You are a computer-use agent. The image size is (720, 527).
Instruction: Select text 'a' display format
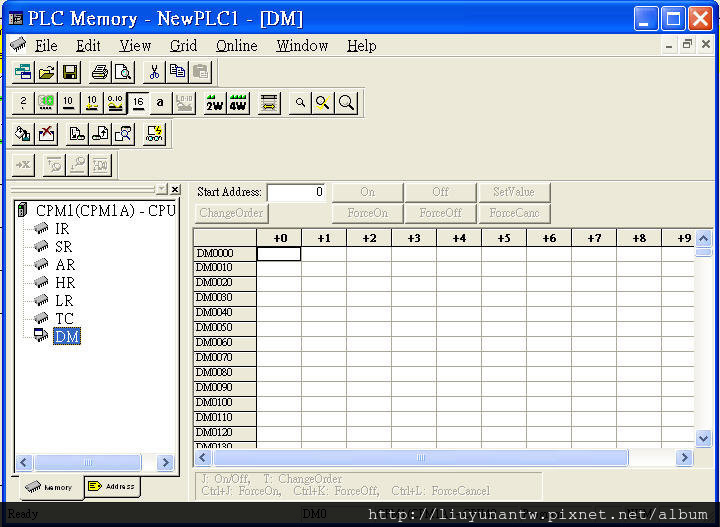pyautogui.click(x=160, y=103)
